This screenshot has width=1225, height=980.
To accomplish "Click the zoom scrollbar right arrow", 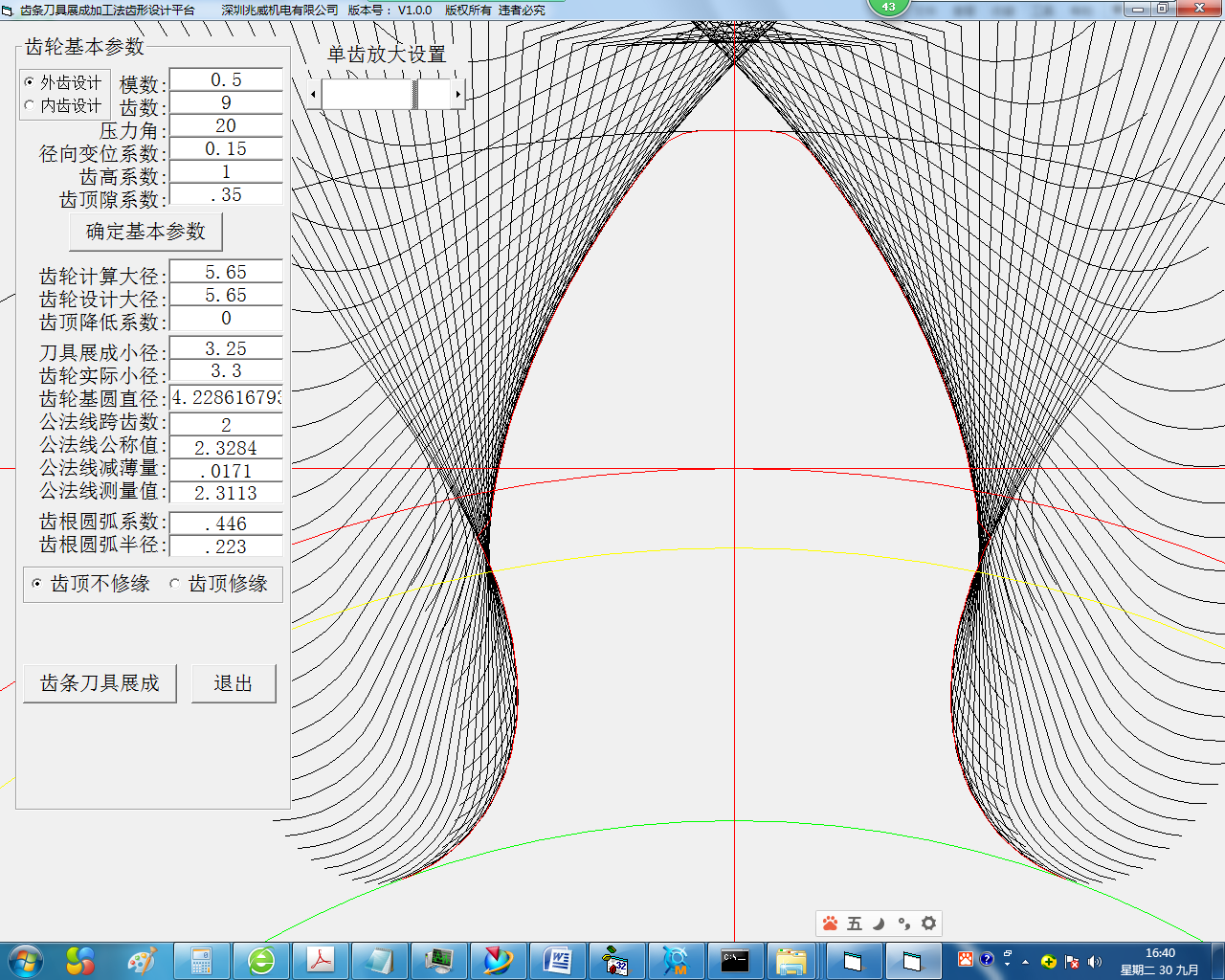I will click(x=458, y=94).
